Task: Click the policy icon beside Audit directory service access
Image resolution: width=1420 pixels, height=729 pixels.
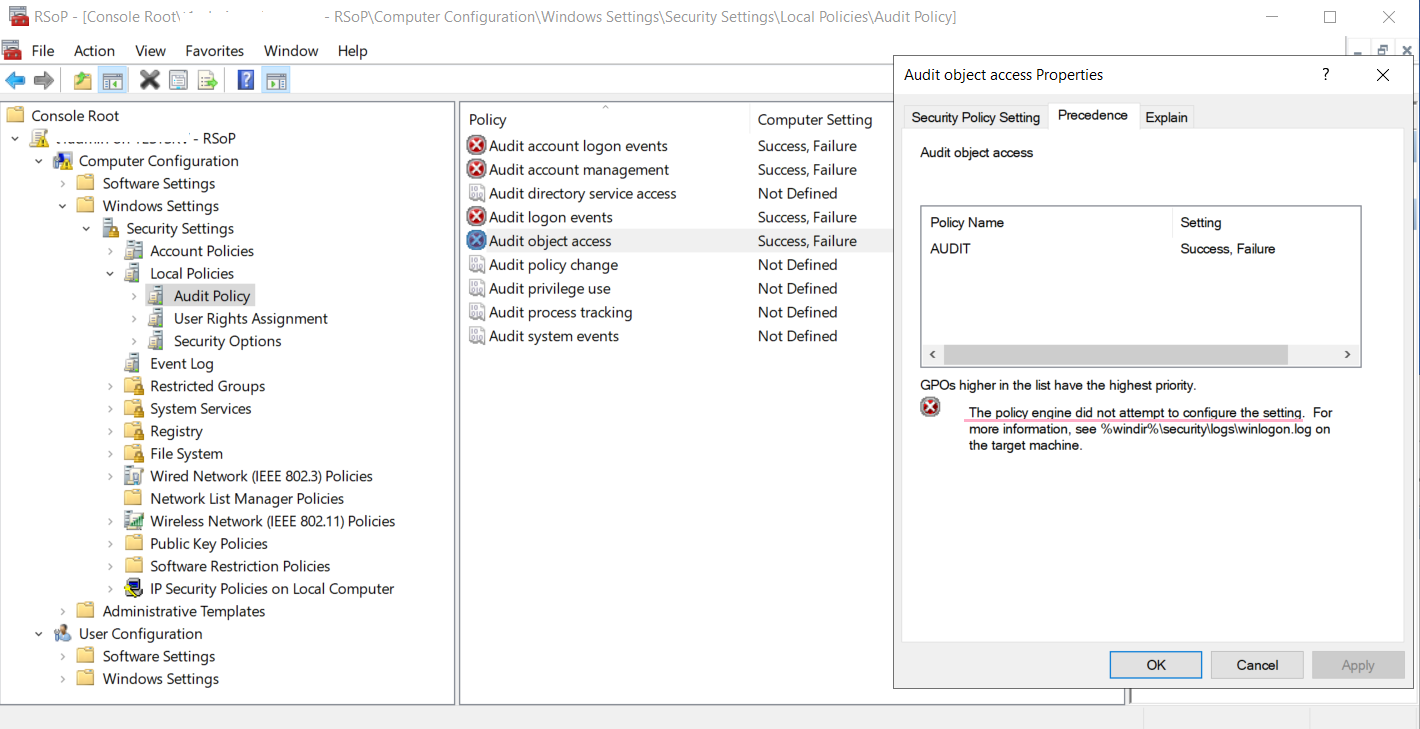Action: [477, 194]
